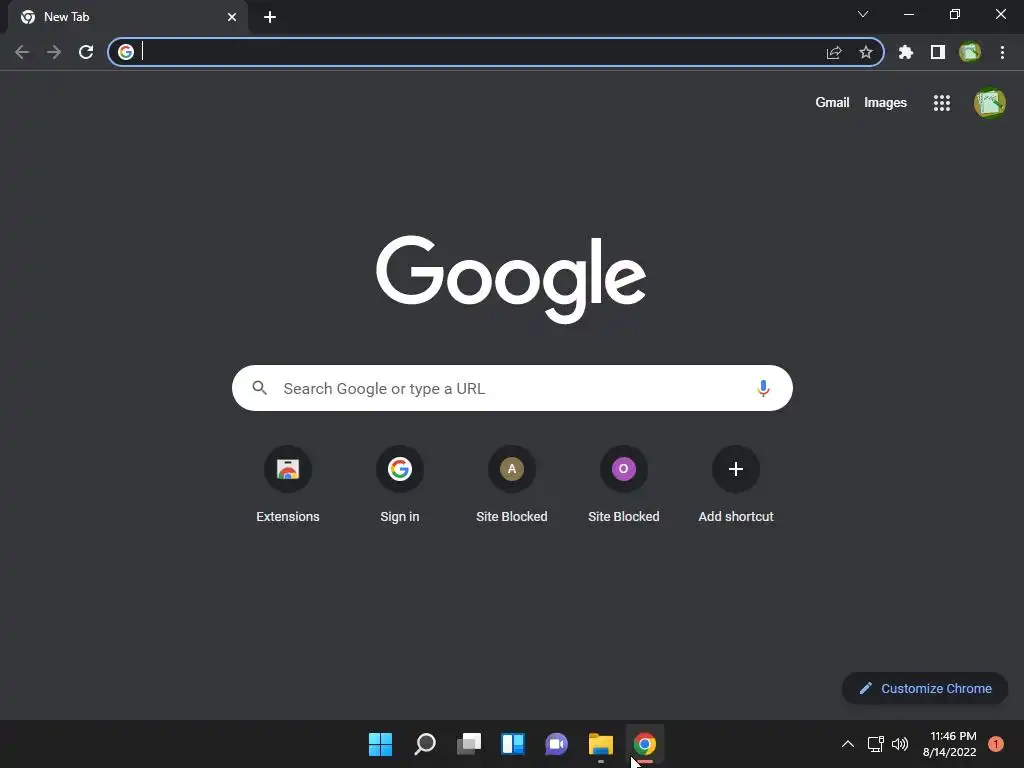Click the magnifier icon in the search box
1024x768 pixels.
click(260, 388)
